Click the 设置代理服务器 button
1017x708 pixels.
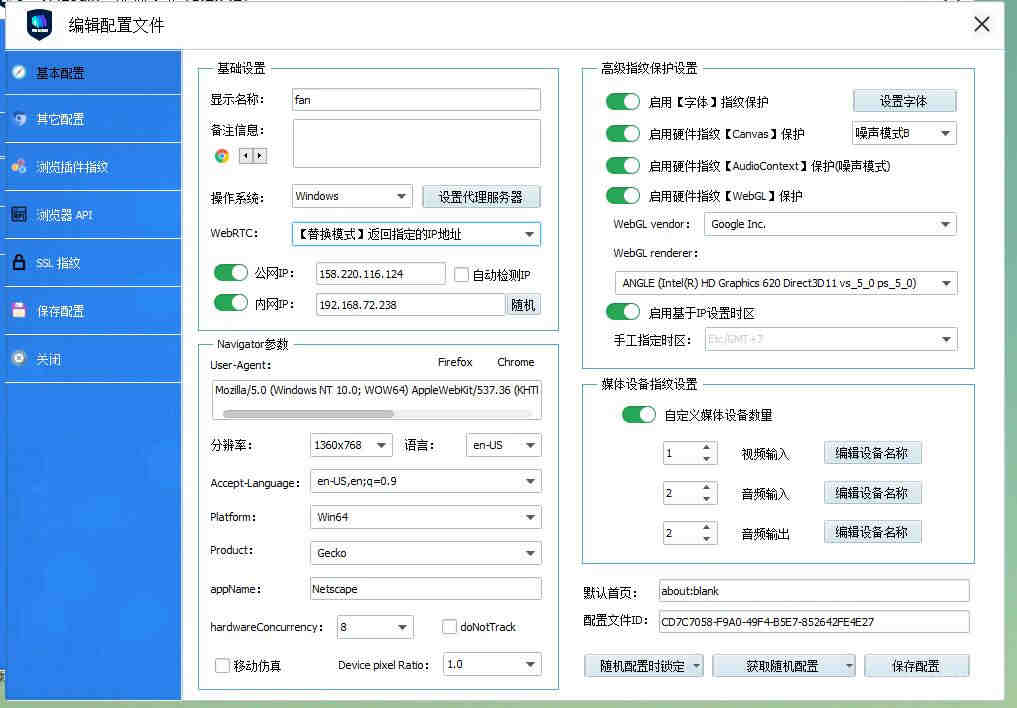[481, 196]
